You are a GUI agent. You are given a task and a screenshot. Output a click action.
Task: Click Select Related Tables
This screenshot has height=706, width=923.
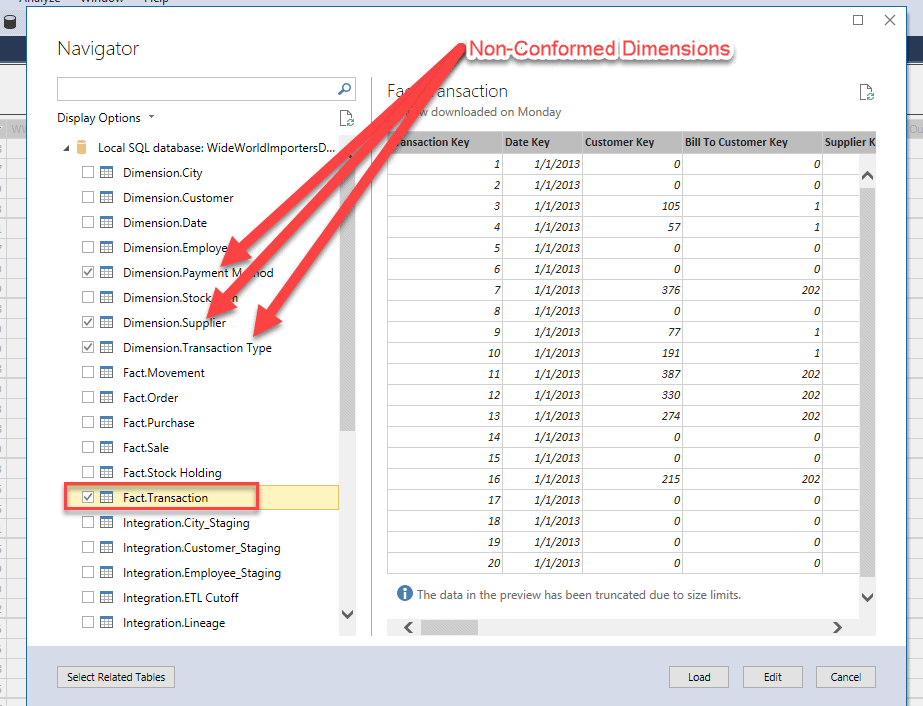pyautogui.click(x=115, y=677)
